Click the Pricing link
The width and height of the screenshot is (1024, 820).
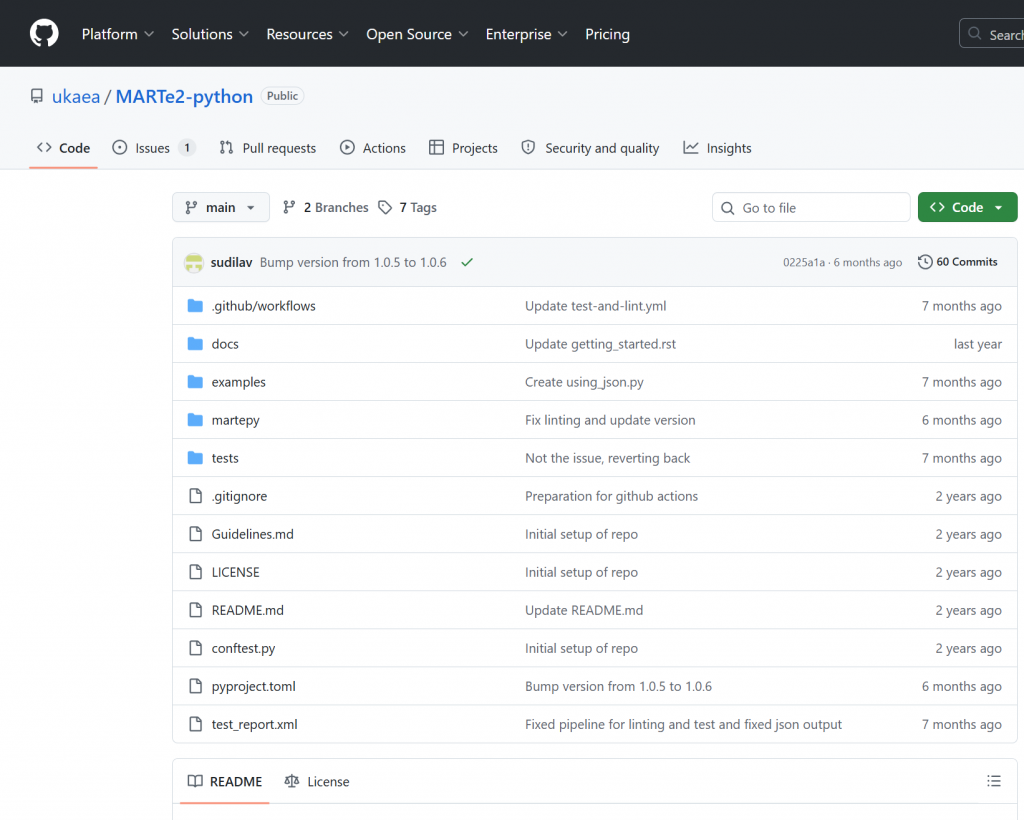(x=607, y=34)
